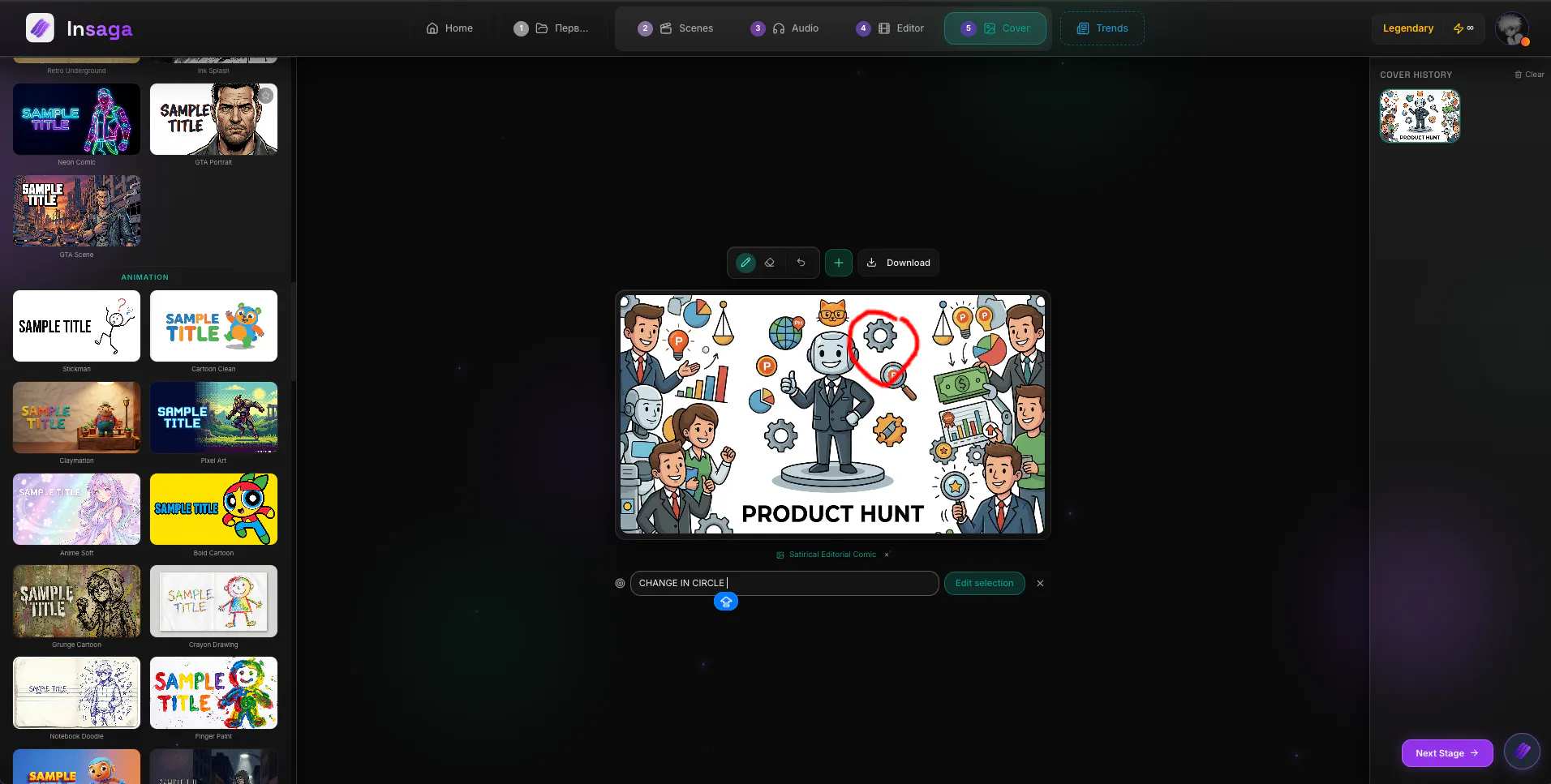
Task: Choose the Notebook Doodle style
Action: (77, 693)
